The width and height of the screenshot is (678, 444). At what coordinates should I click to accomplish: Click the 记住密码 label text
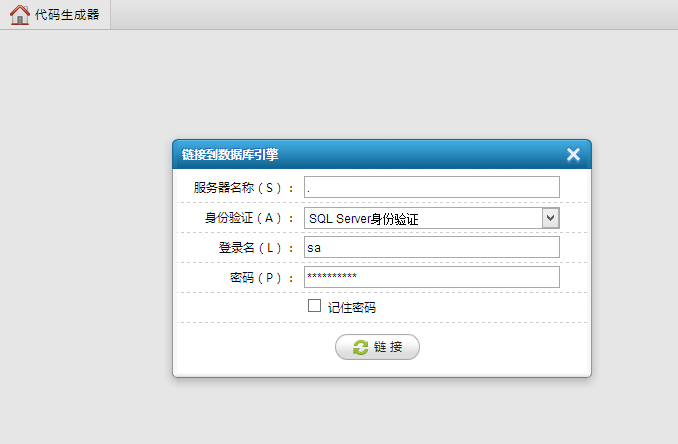[x=352, y=308]
